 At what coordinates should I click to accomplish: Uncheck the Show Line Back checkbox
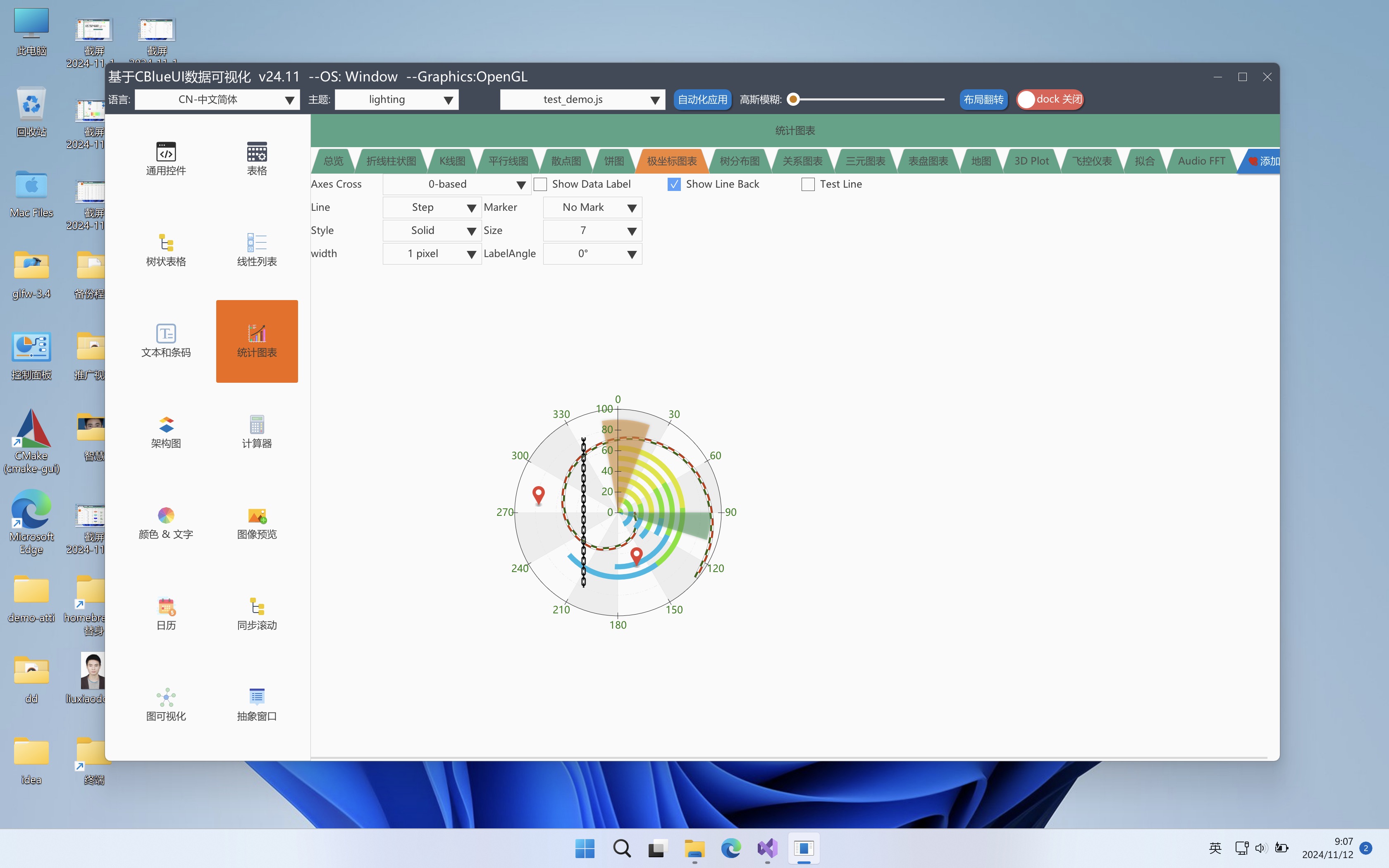pyautogui.click(x=674, y=184)
